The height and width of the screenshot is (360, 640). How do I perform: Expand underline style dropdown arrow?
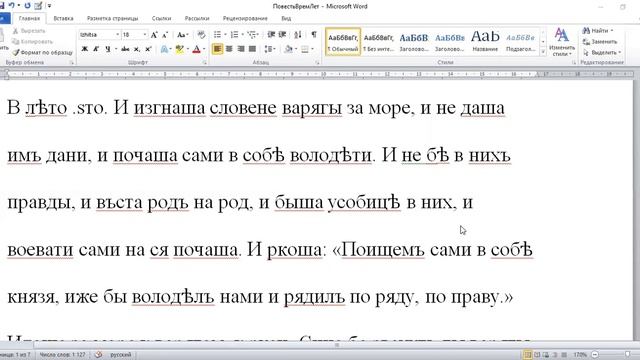coord(116,49)
